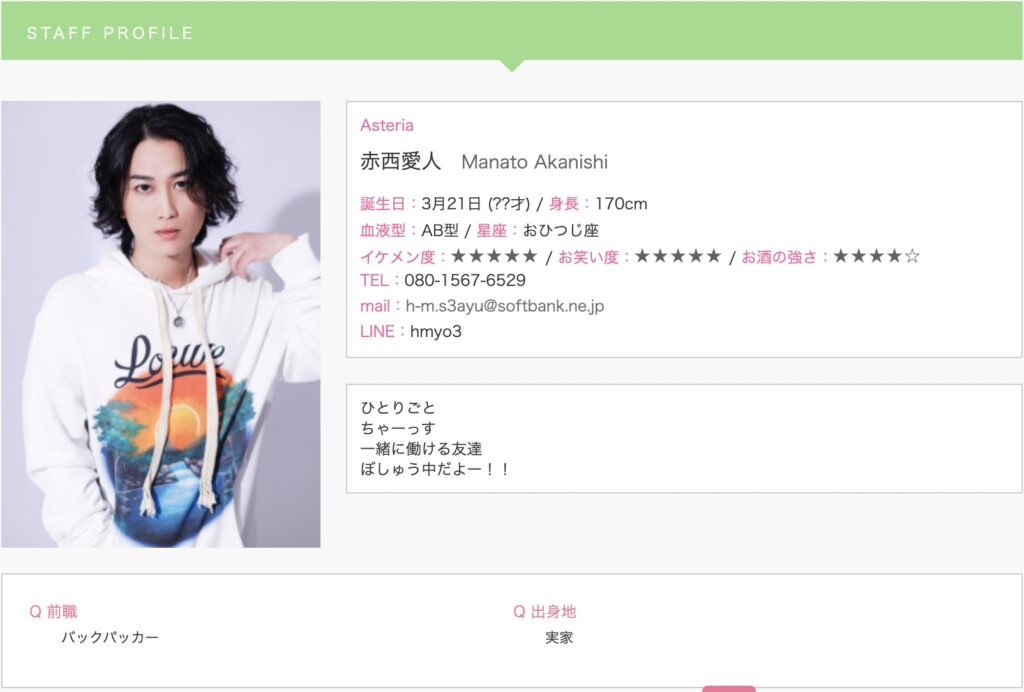Click the pink button at bottom edge
This screenshot has height=692, width=1024.
click(x=729, y=689)
